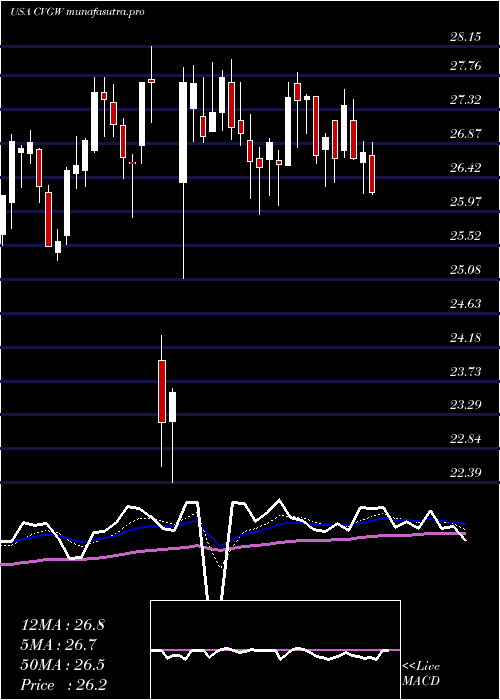Click the 26.87 price axis label
This screenshot has width=500, height=700.
click(x=465, y=134)
